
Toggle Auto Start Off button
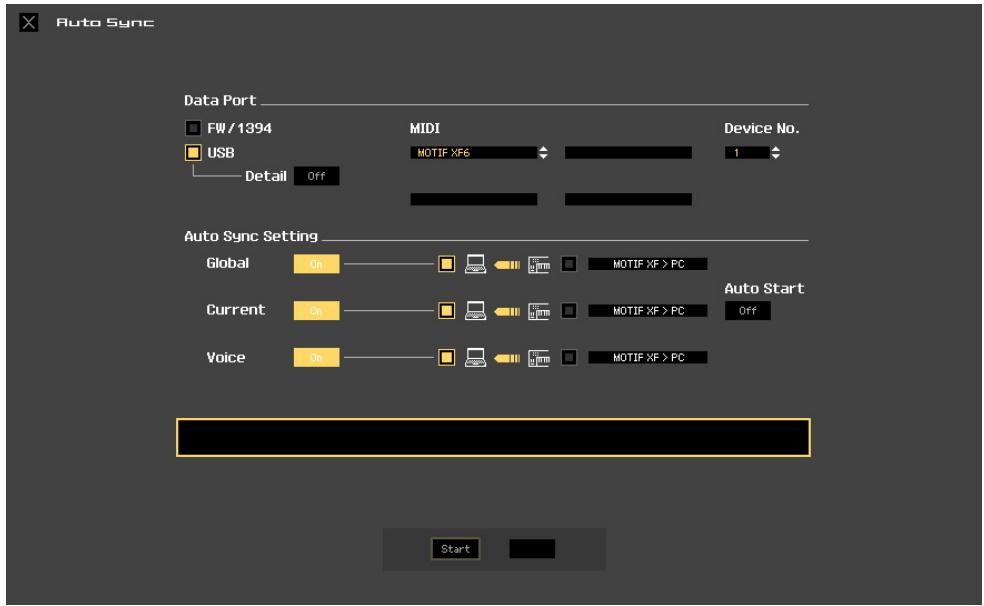(x=747, y=311)
